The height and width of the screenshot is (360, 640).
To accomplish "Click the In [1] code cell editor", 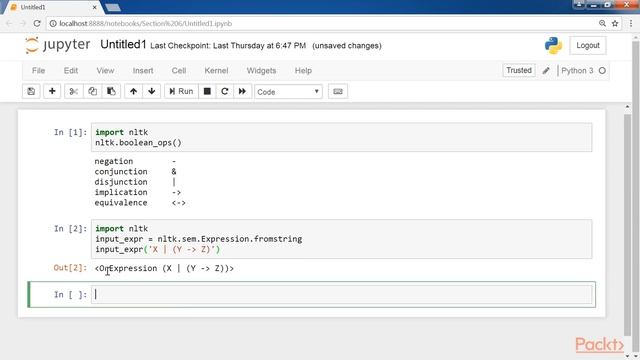I will tap(342, 138).
